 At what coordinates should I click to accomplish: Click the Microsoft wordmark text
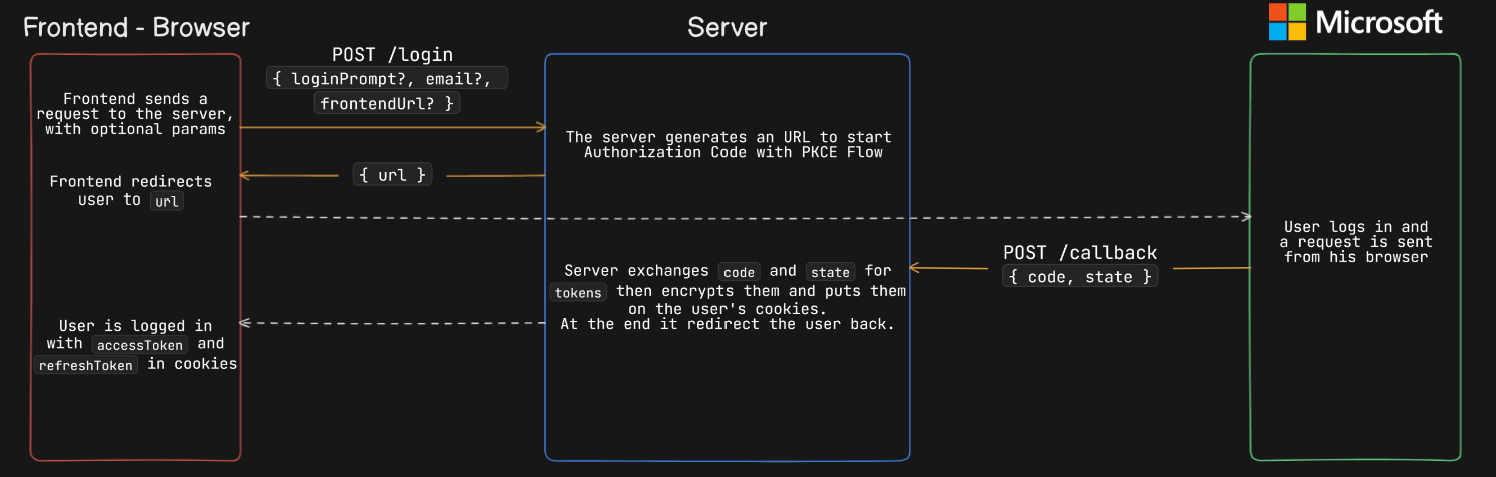pyautogui.click(x=1378, y=22)
